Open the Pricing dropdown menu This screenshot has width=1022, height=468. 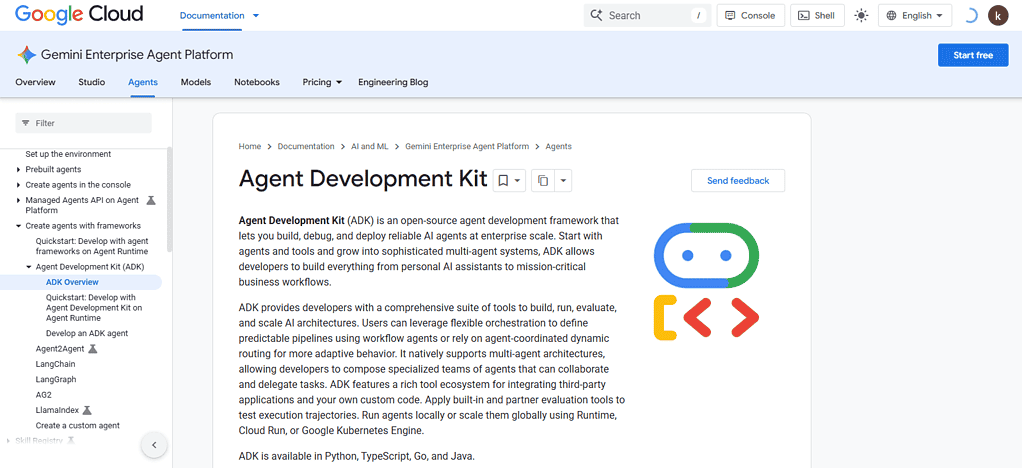(x=322, y=82)
